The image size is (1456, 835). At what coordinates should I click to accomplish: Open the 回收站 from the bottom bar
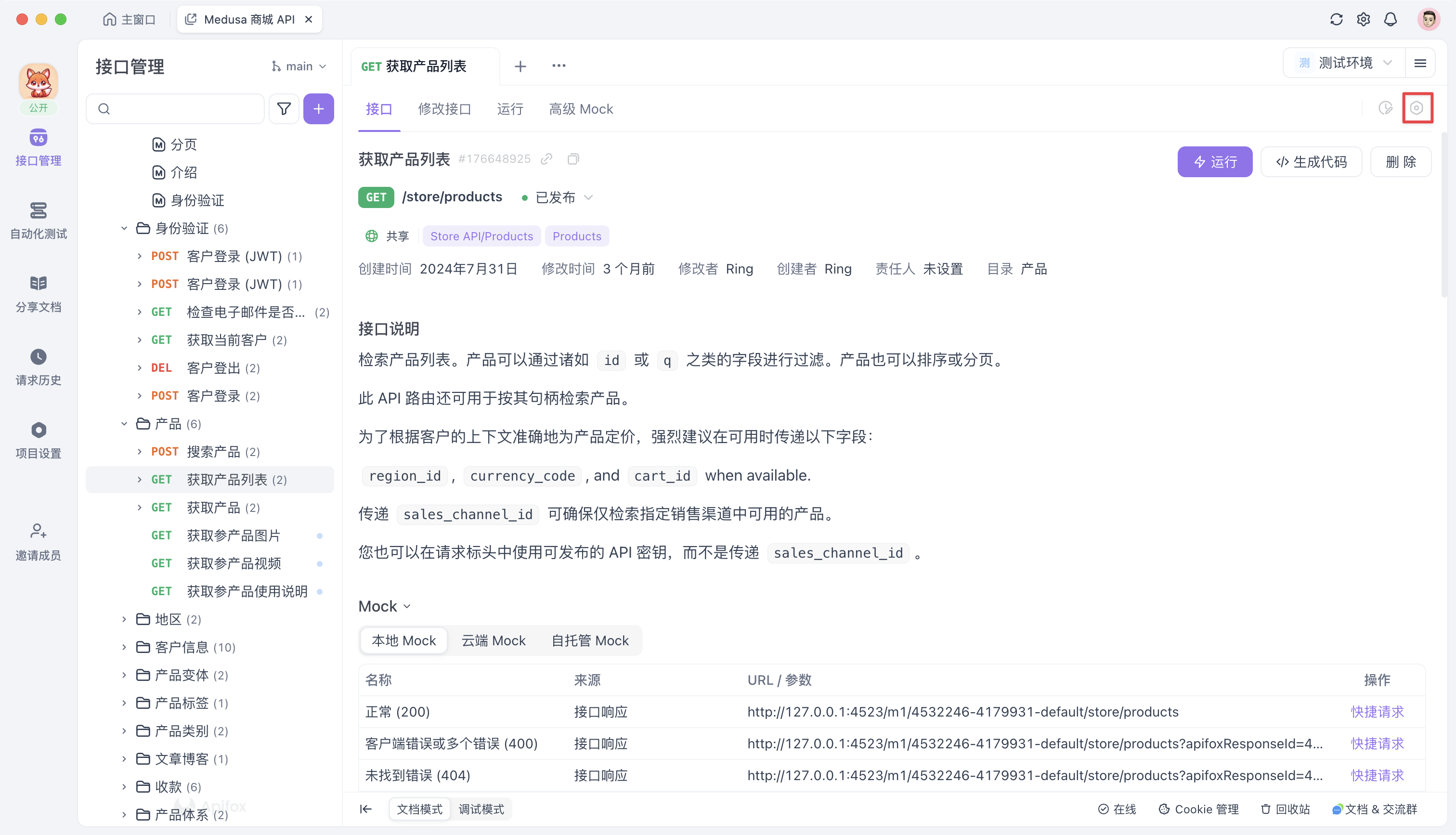coord(1285,809)
